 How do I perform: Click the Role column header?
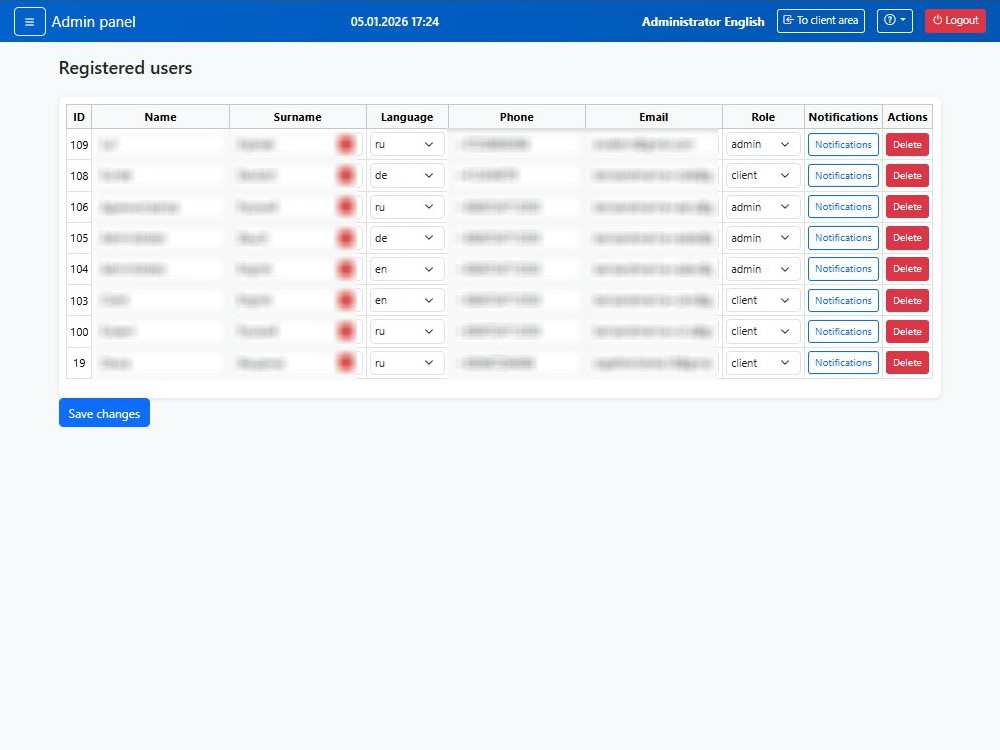click(x=763, y=117)
